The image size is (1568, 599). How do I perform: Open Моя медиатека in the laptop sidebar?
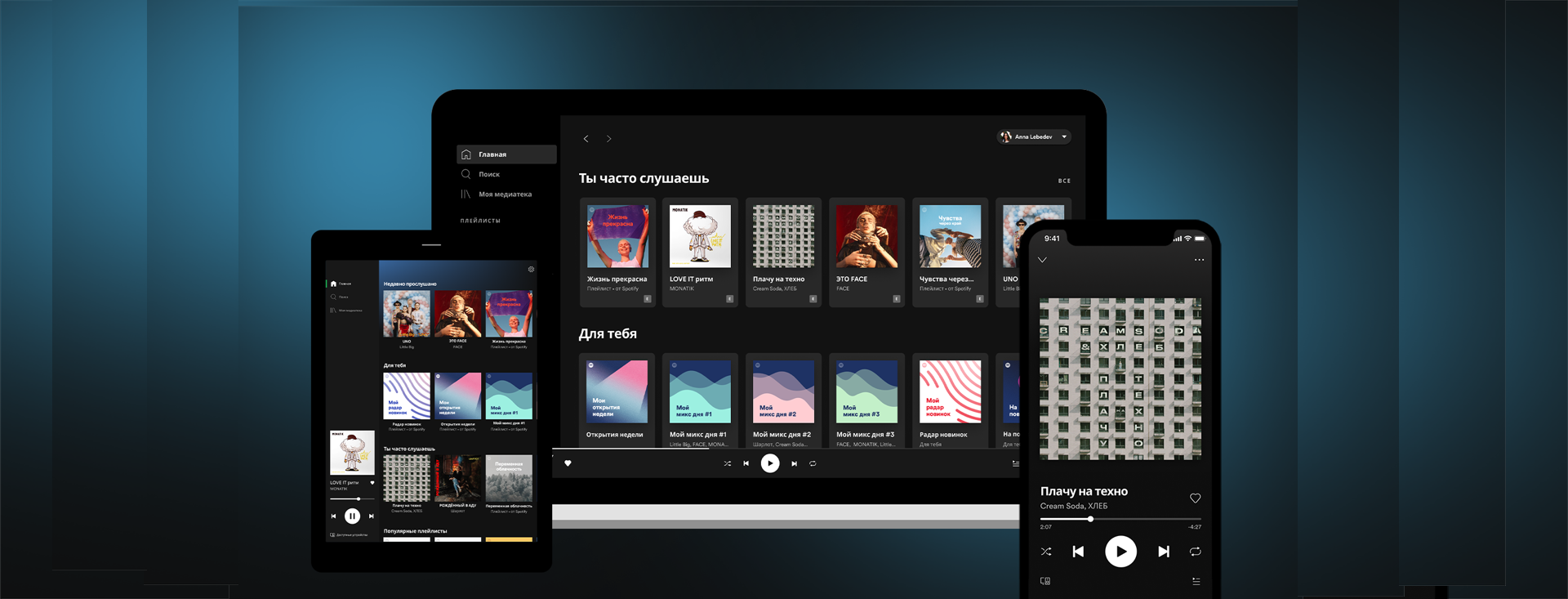[504, 194]
